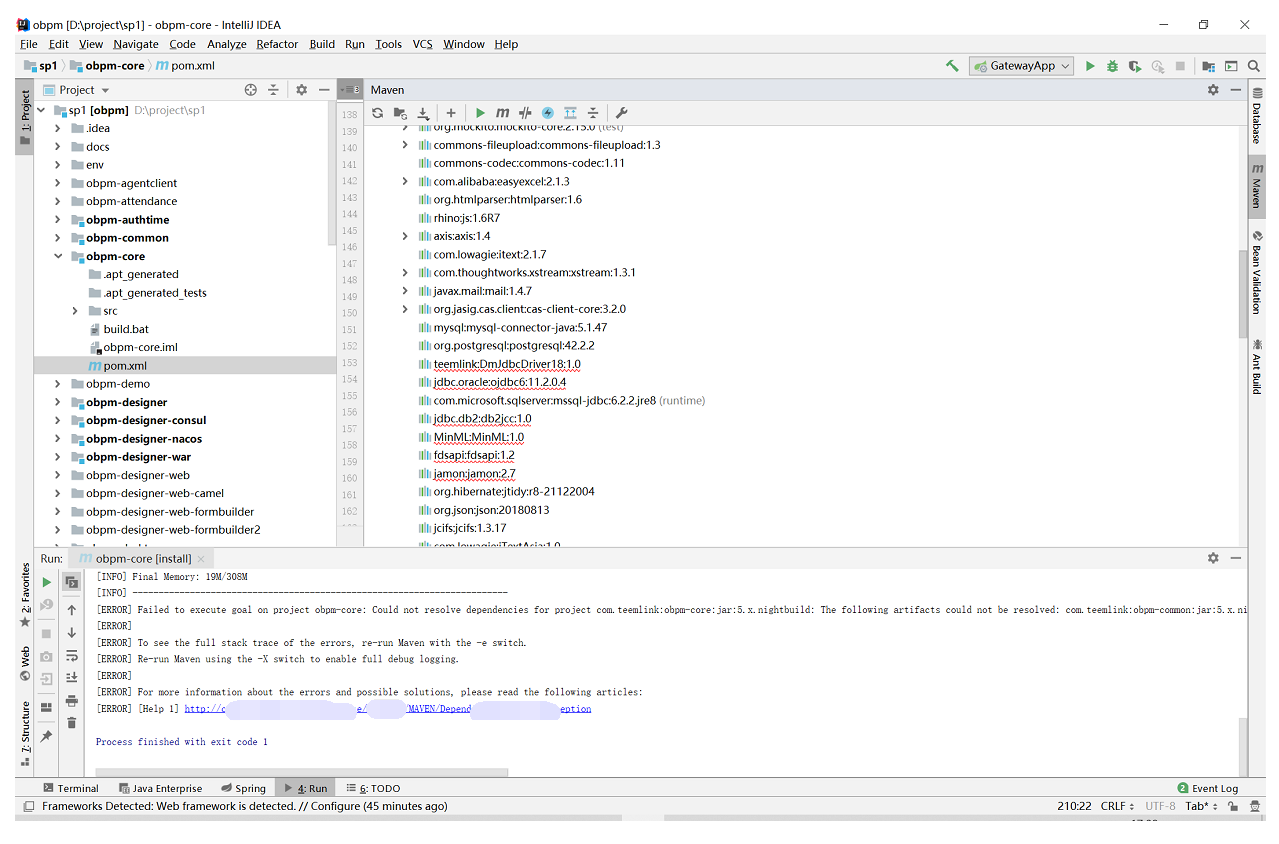Download Sources and Documentation in the Maven toolbar
This screenshot has width=1279, height=844.
[x=423, y=113]
